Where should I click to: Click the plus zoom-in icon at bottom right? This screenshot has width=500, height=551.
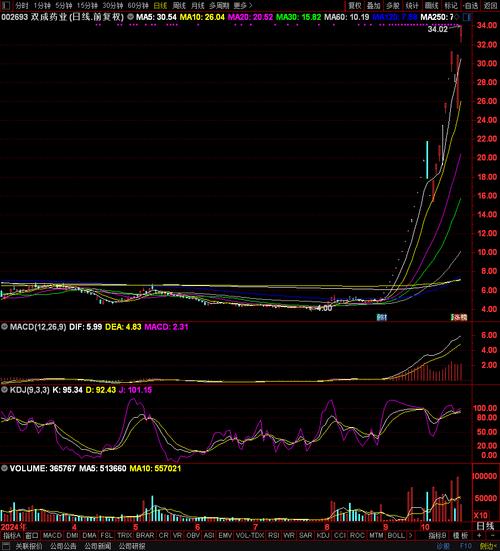(479, 535)
